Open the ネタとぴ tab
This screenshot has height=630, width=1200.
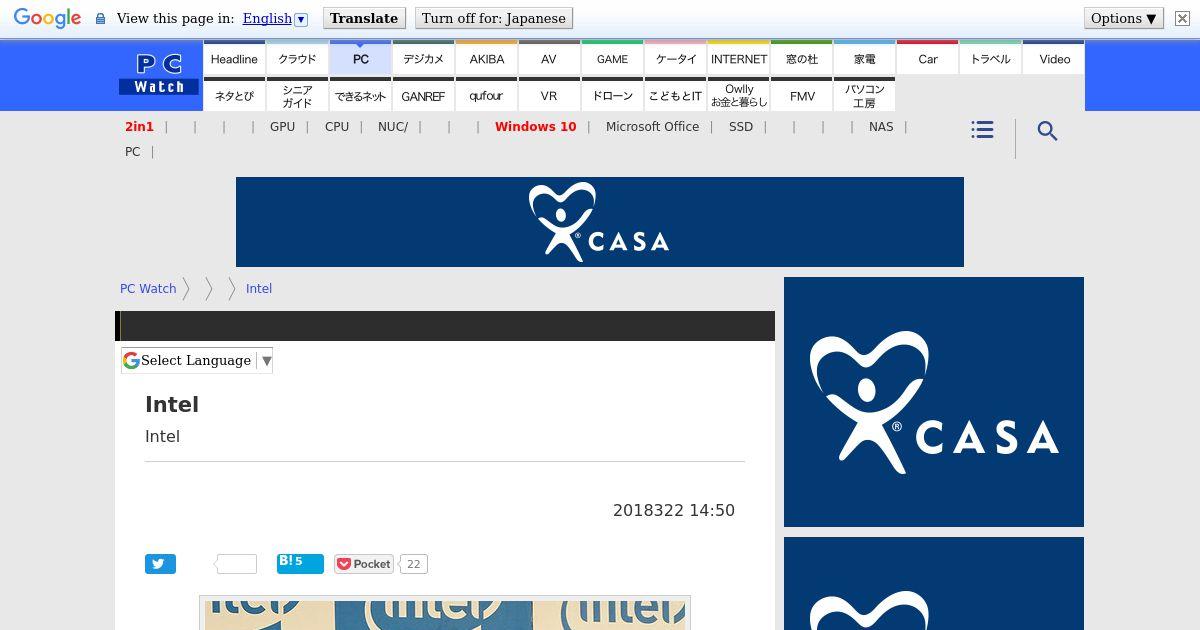234,96
